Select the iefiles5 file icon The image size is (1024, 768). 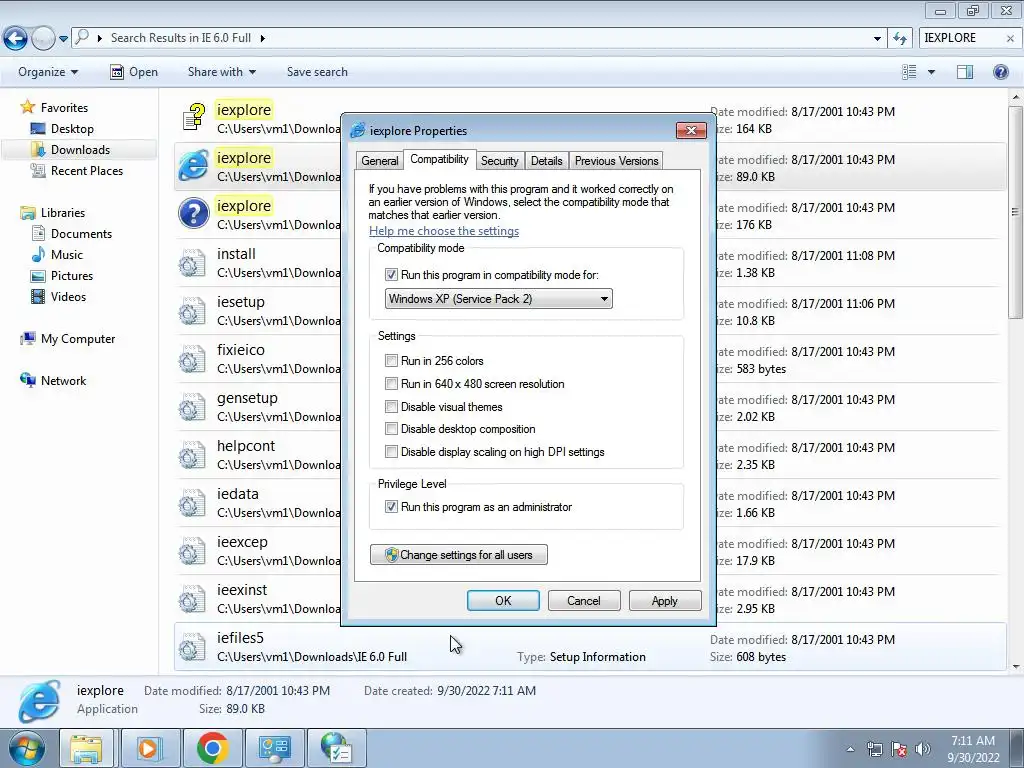(192, 647)
